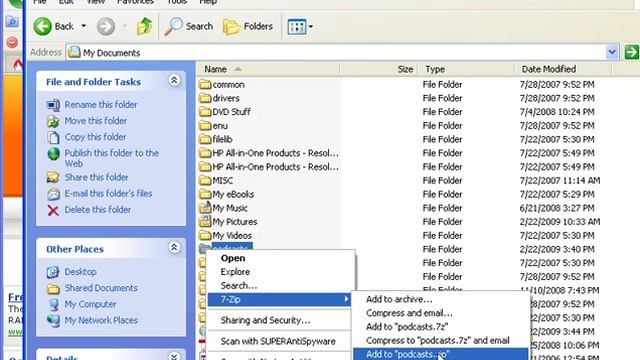Open the Back history dropdown arrow

coord(84,27)
